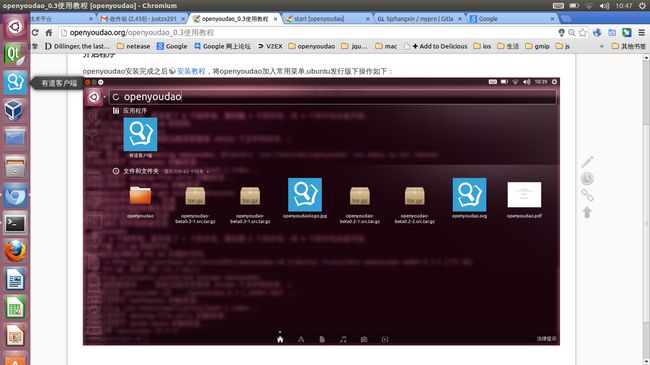Switch to the bjzhangxin / mypro GitLab tab
650x365 pixels.
420,19
